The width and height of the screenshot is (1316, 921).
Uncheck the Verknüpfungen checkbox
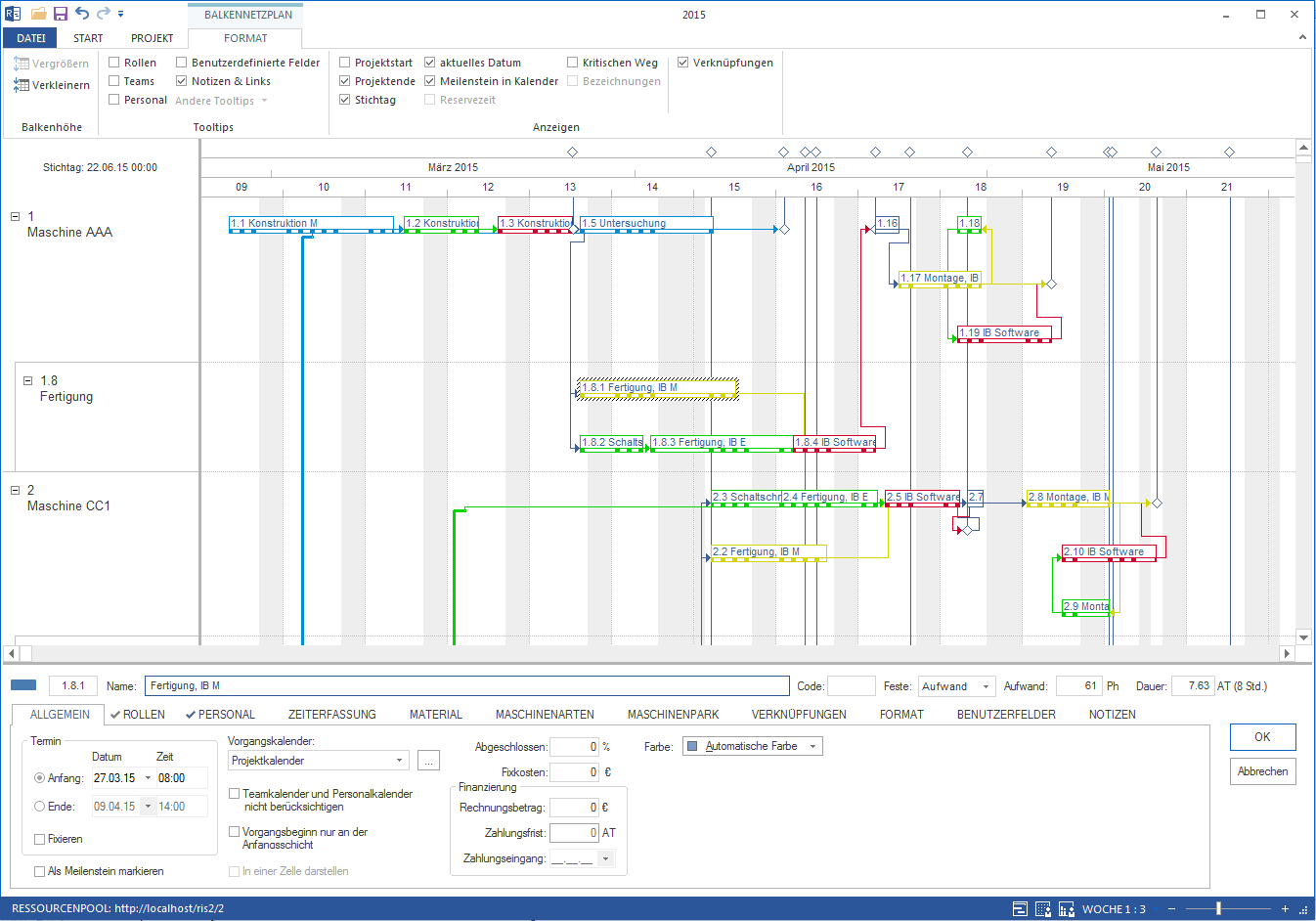[x=683, y=63]
